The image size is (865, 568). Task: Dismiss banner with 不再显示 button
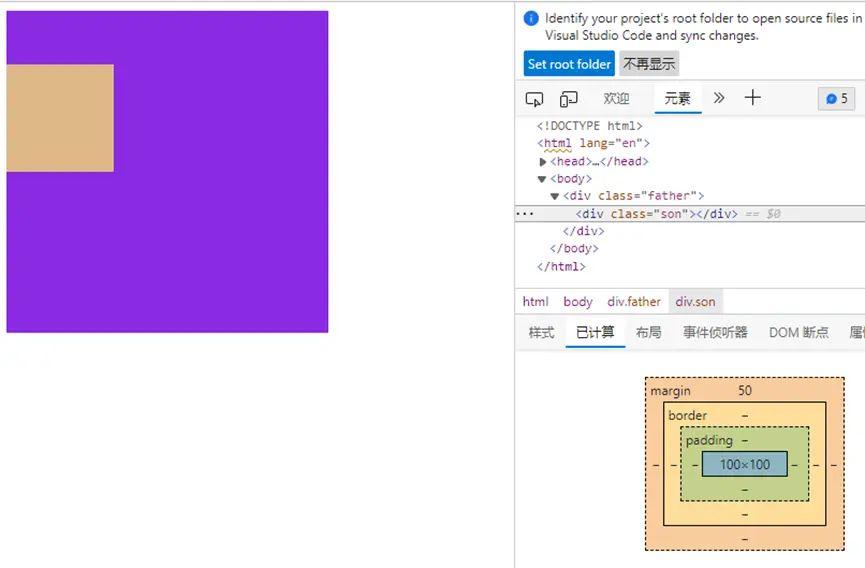(649, 64)
